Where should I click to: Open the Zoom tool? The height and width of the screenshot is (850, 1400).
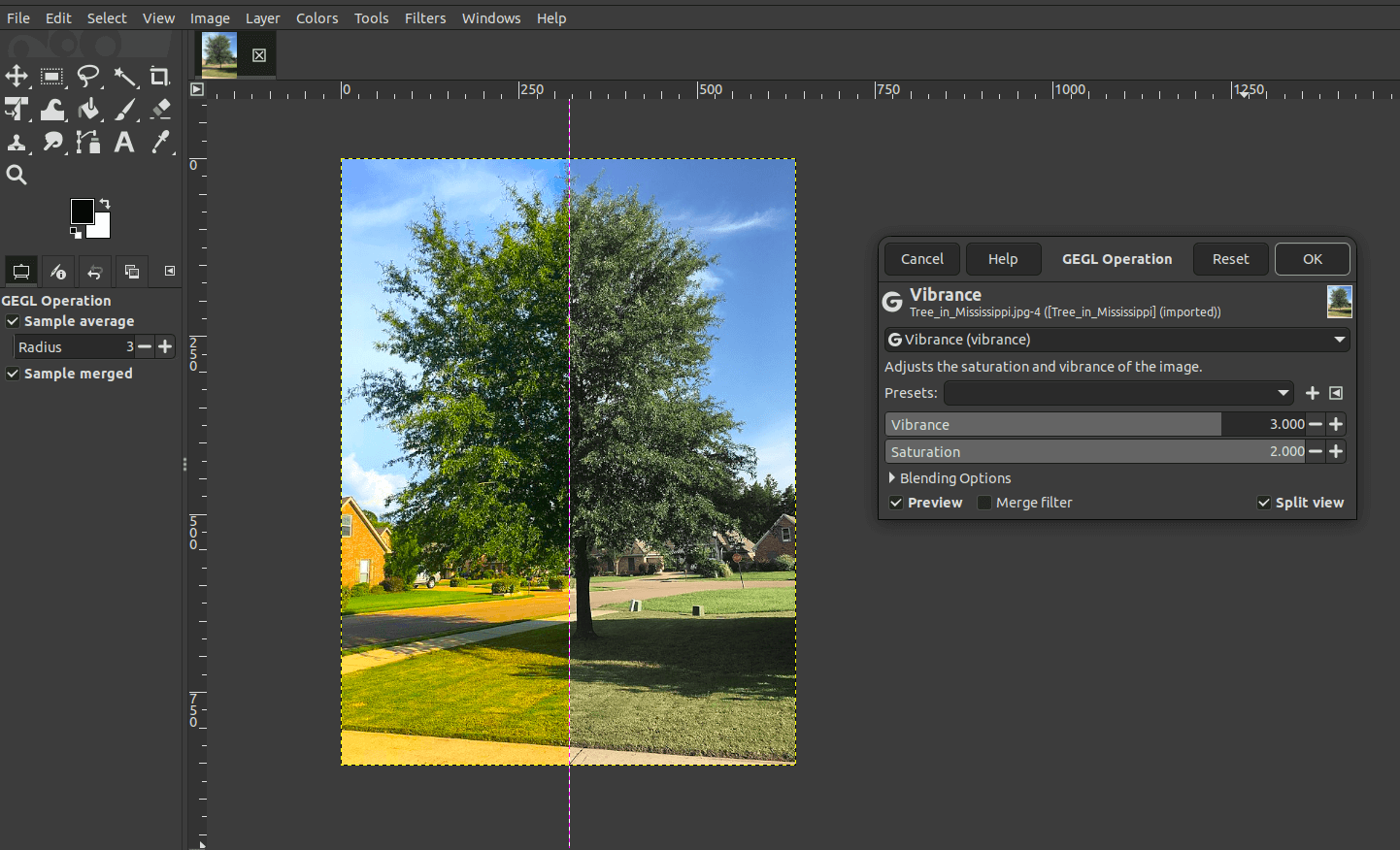(17, 175)
